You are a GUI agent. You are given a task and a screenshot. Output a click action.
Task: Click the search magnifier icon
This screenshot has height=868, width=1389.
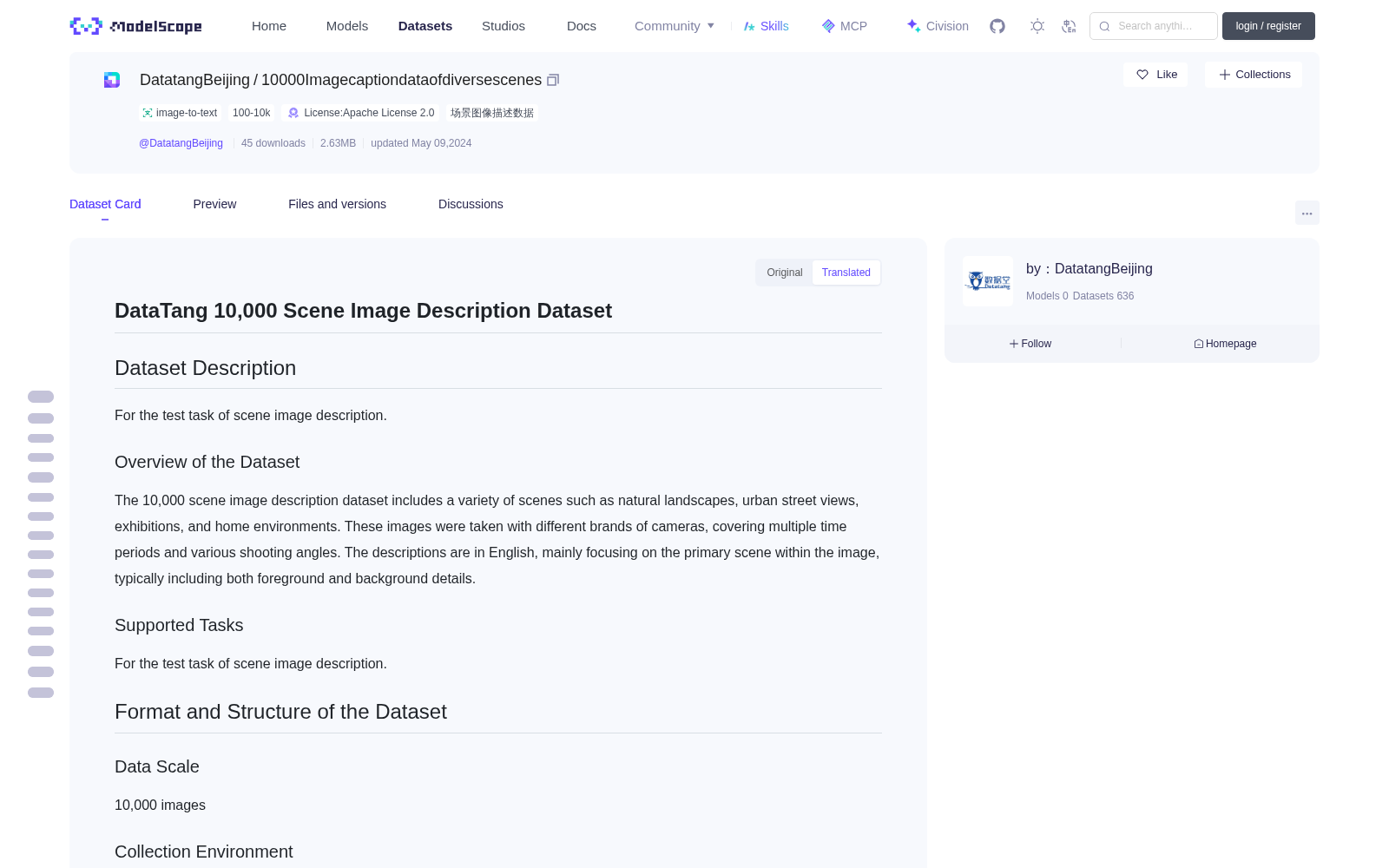(1104, 26)
